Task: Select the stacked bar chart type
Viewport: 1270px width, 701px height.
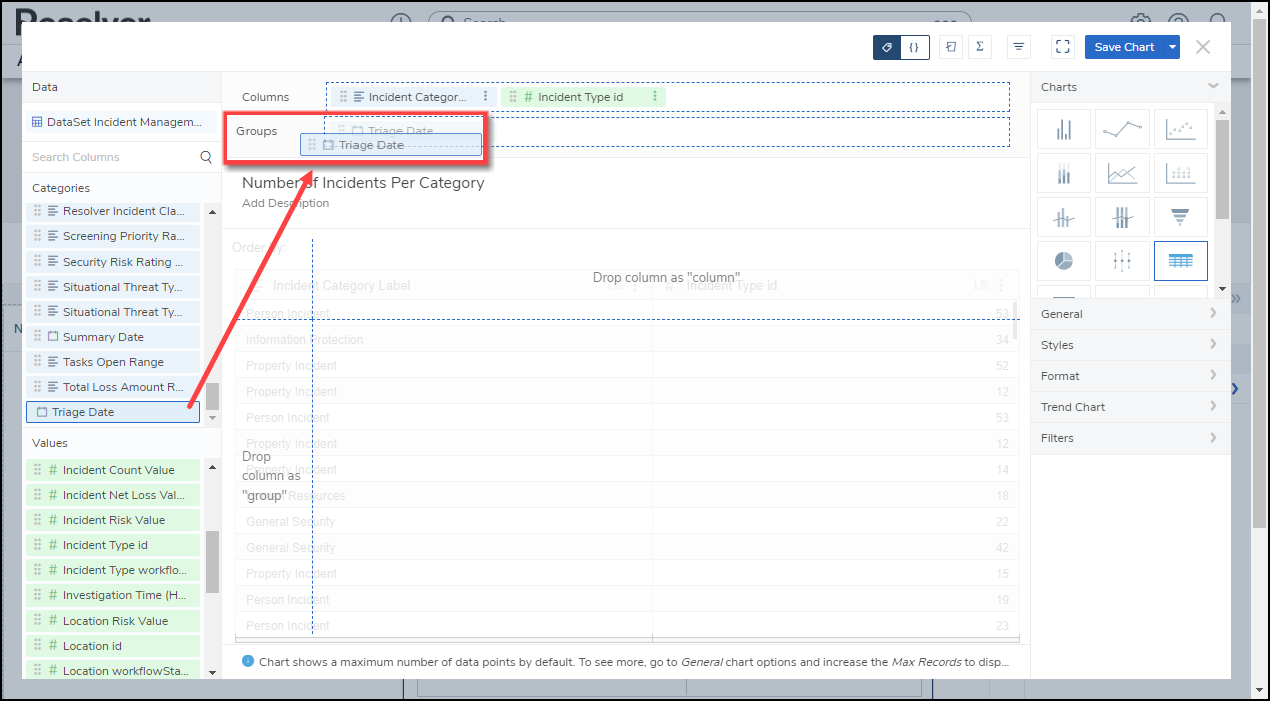Action: (1064, 174)
